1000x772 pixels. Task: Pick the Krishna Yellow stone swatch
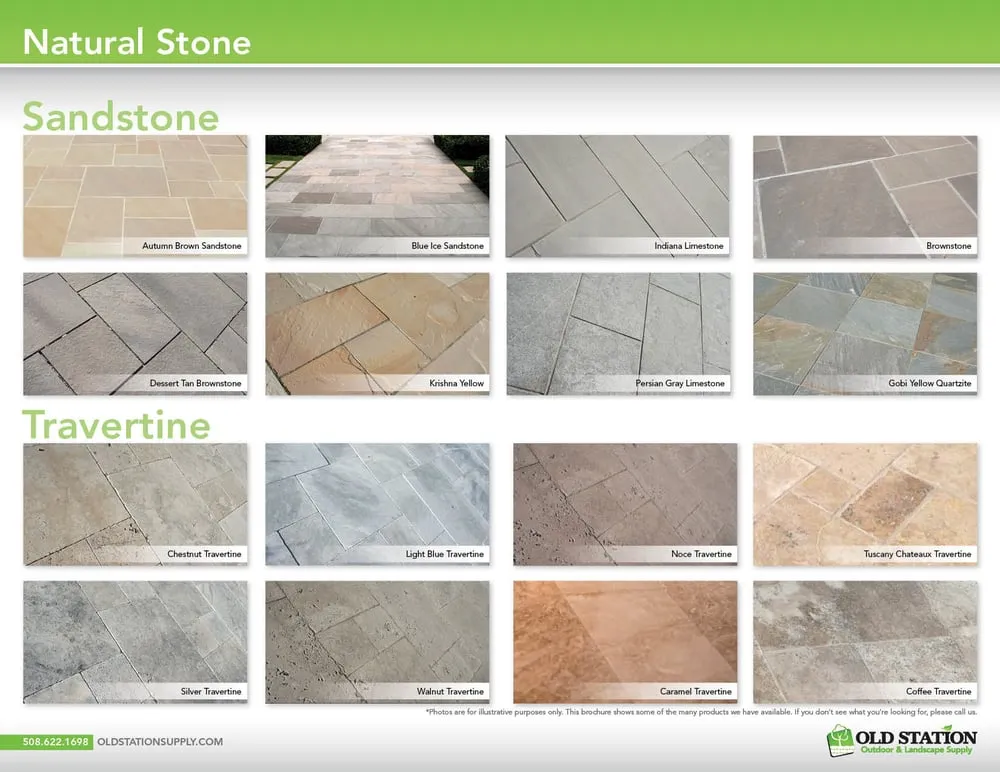[377, 333]
